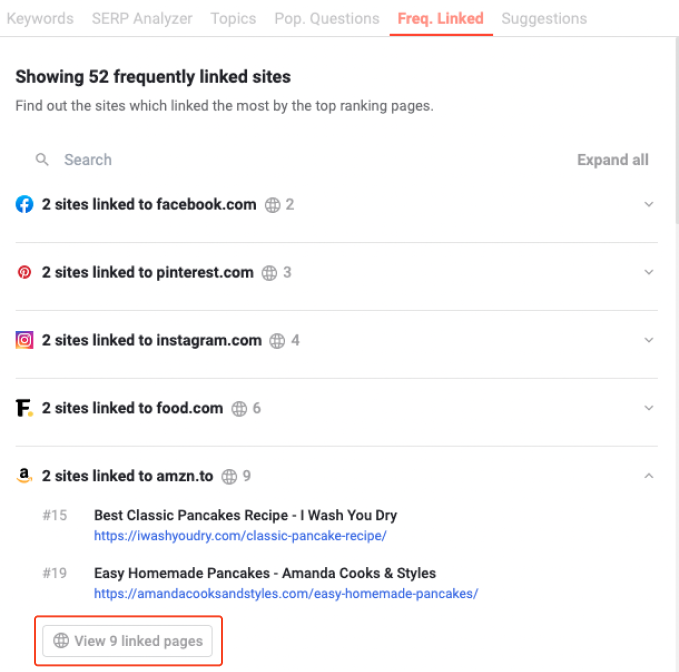Image resolution: width=679 pixels, height=672 pixels.
Task: Collapse the amzn.to linked sites row
Action: [x=648, y=476]
